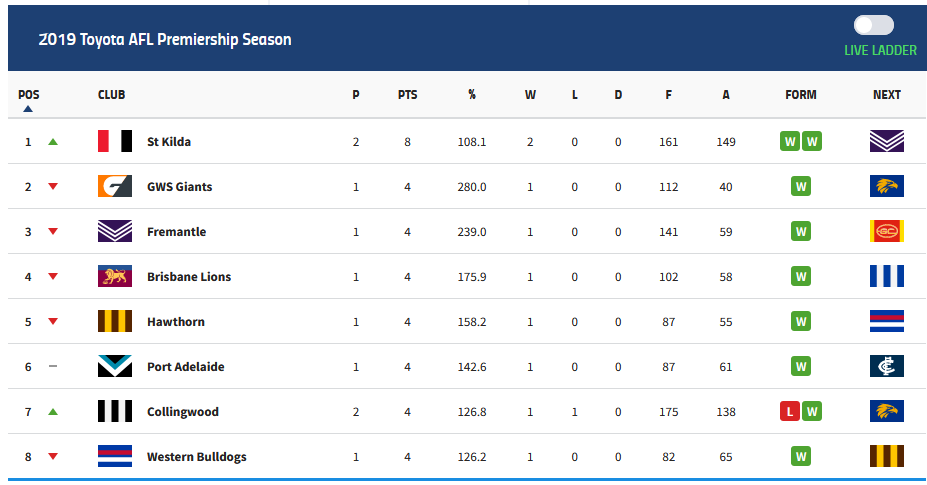Sort table by PTS column header
Screen dimensions: 927x485
[x=407, y=95]
